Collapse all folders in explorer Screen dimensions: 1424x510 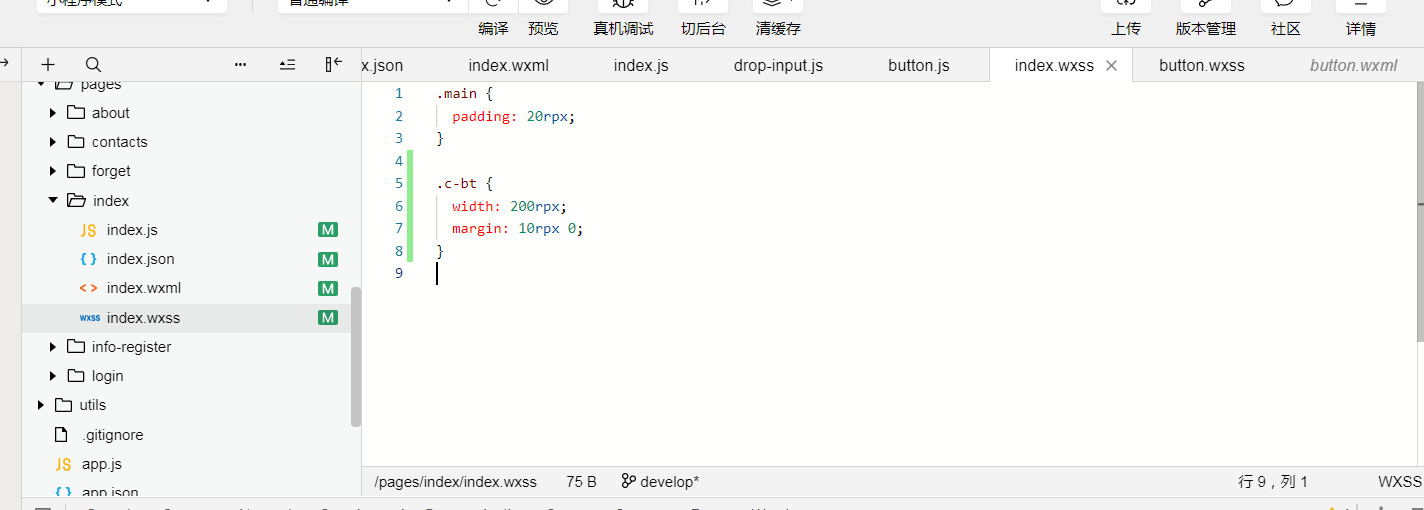coord(287,64)
